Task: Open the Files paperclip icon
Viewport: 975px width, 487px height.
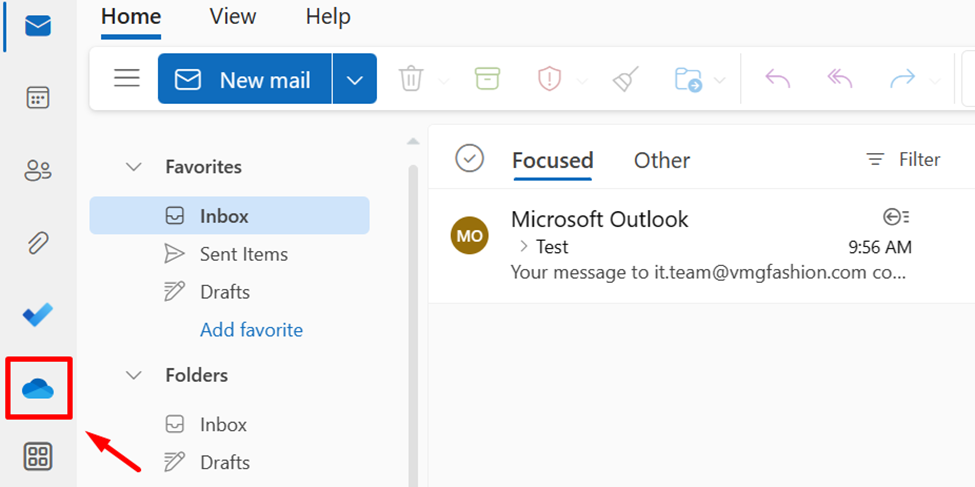Action: click(38, 243)
